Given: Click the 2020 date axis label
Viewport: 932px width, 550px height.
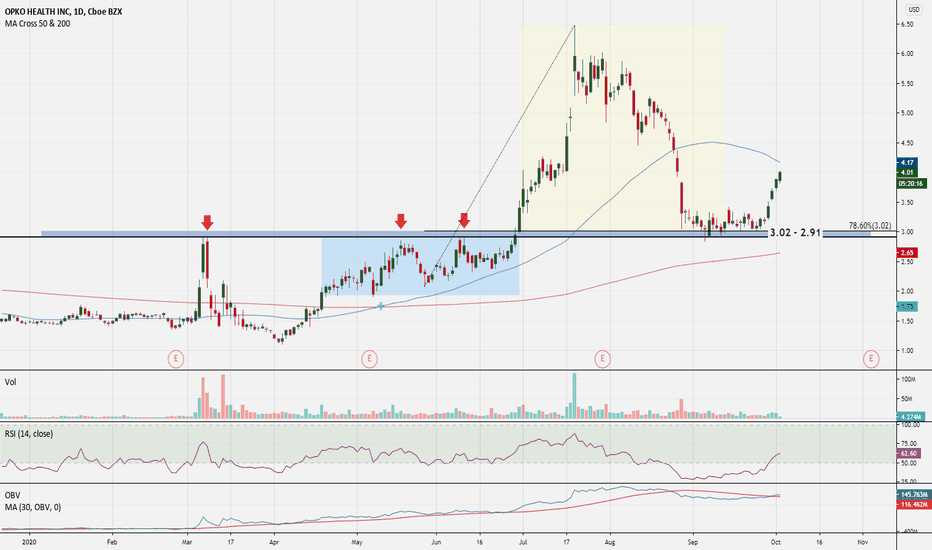Looking at the screenshot, I should pos(29,542).
